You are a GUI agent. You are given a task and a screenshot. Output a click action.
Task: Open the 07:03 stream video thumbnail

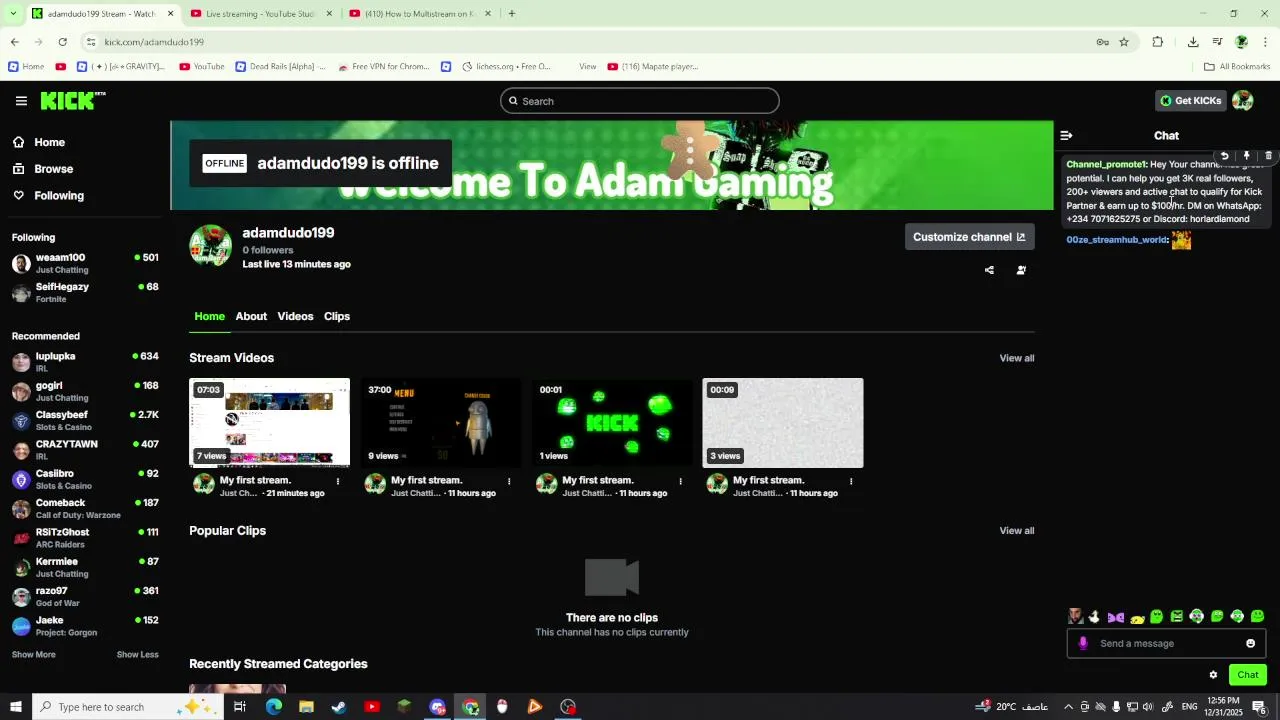click(270, 422)
